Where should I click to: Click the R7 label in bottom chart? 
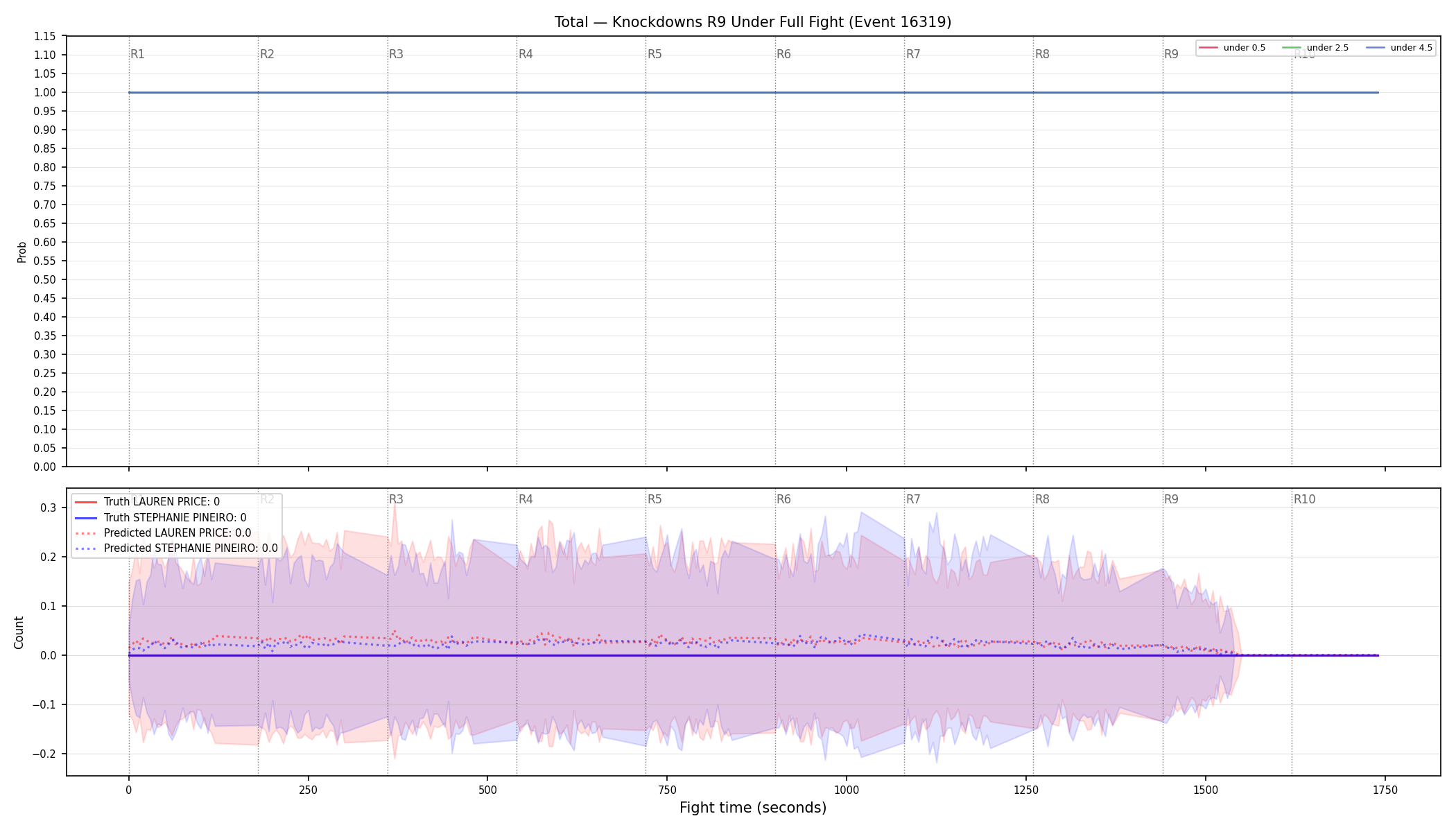913,499
